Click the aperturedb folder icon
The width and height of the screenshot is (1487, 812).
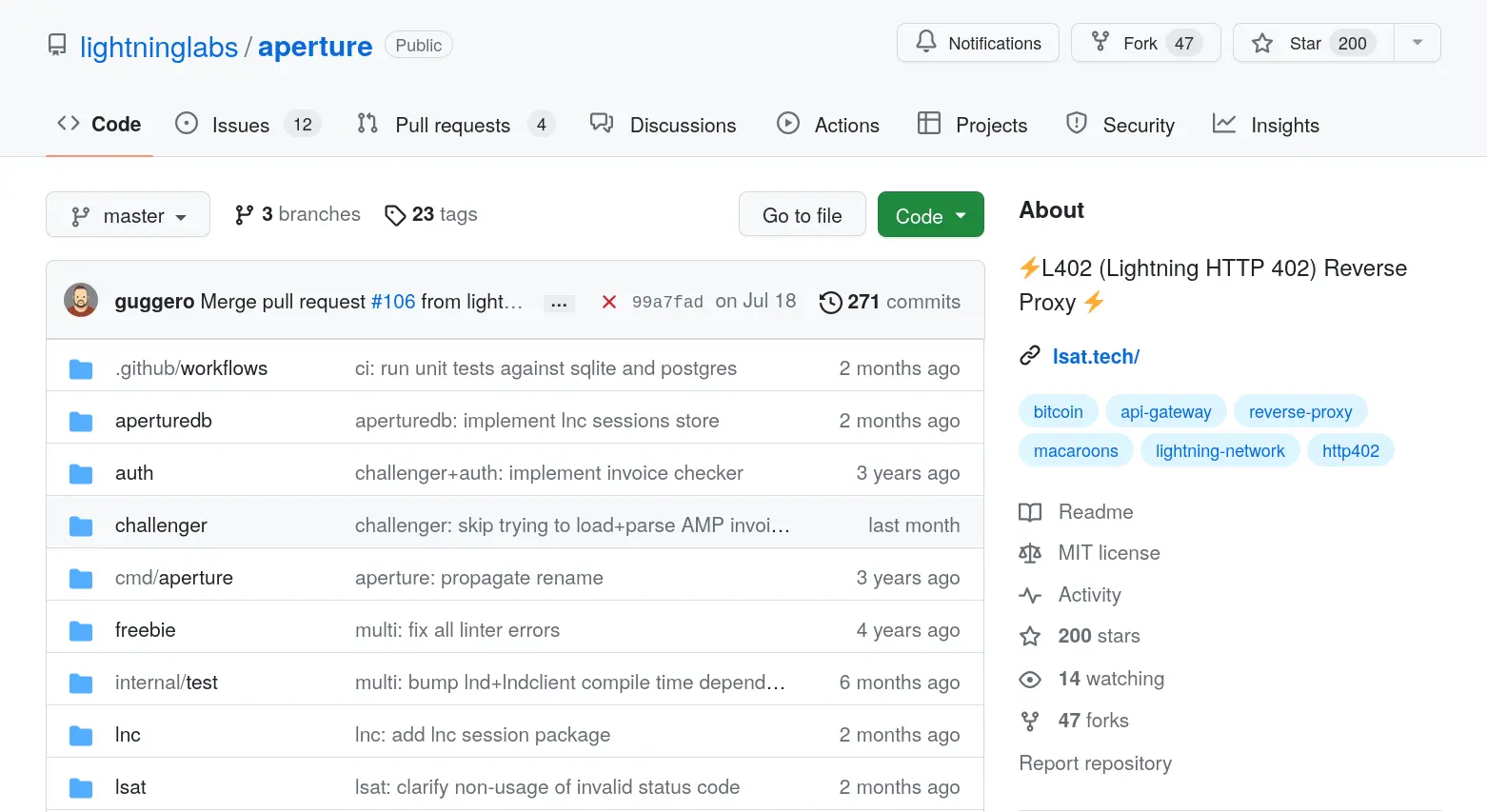click(x=81, y=421)
